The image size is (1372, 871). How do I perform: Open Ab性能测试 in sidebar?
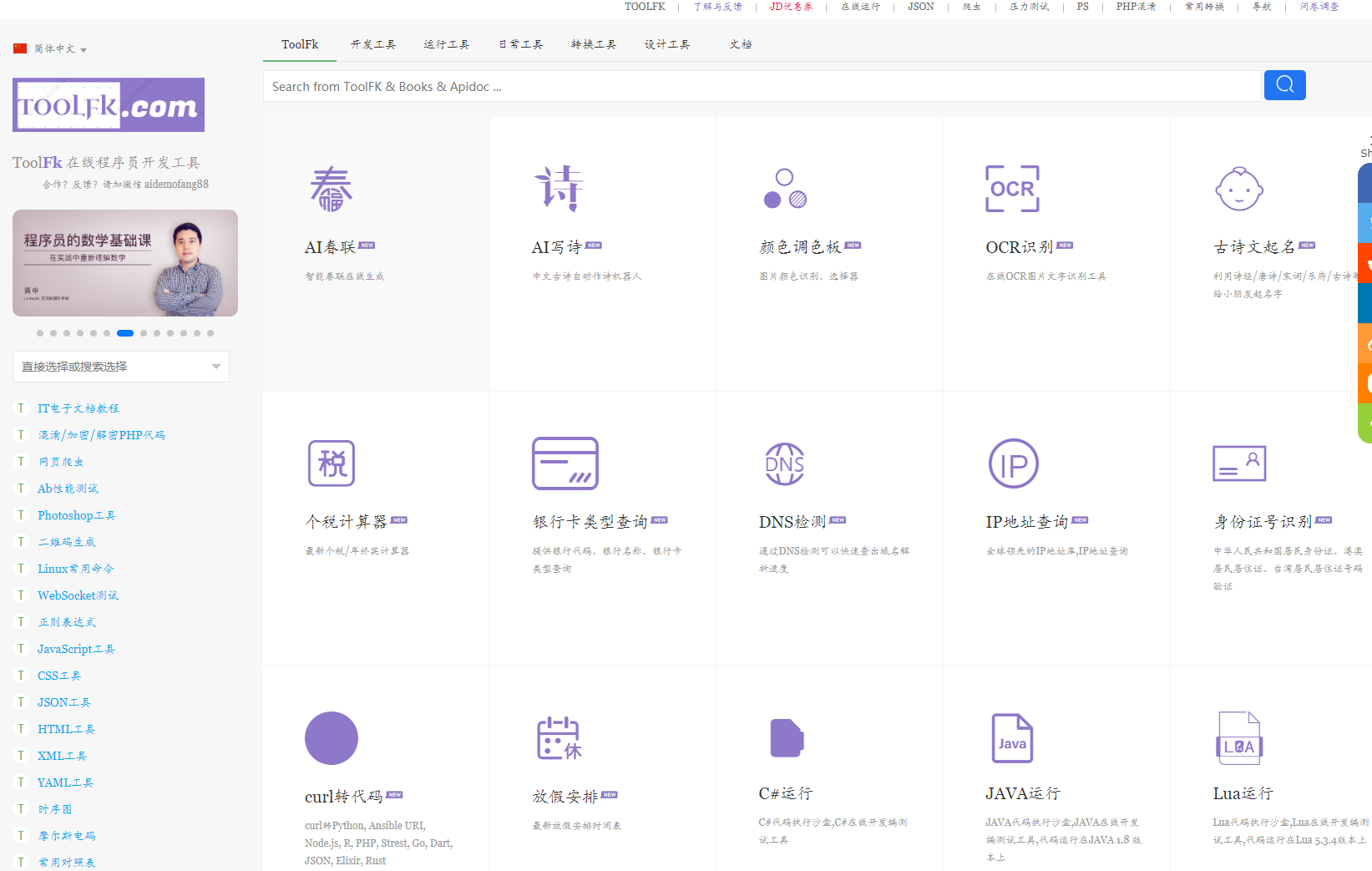(68, 489)
